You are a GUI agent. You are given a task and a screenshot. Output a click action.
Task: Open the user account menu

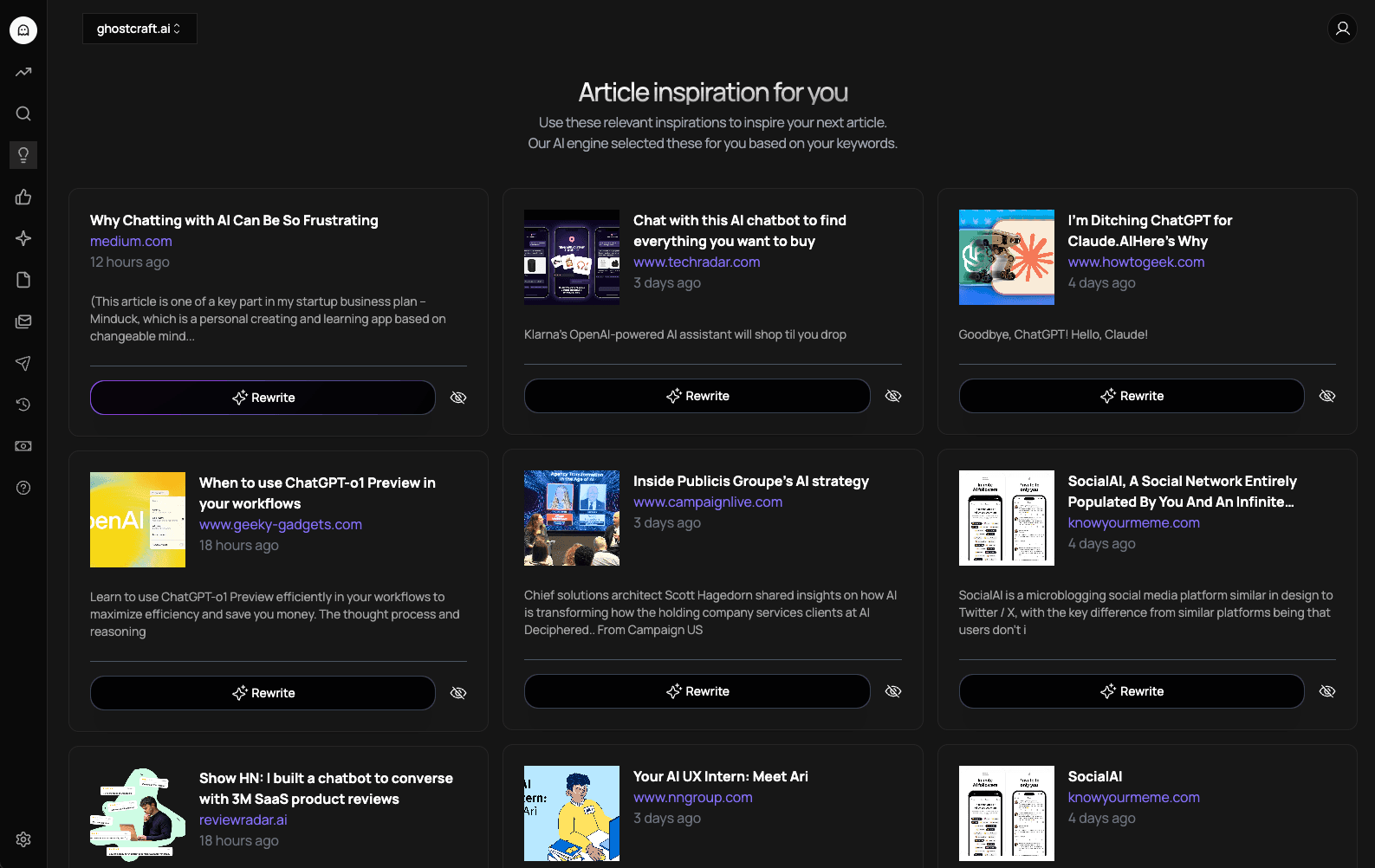1342,29
